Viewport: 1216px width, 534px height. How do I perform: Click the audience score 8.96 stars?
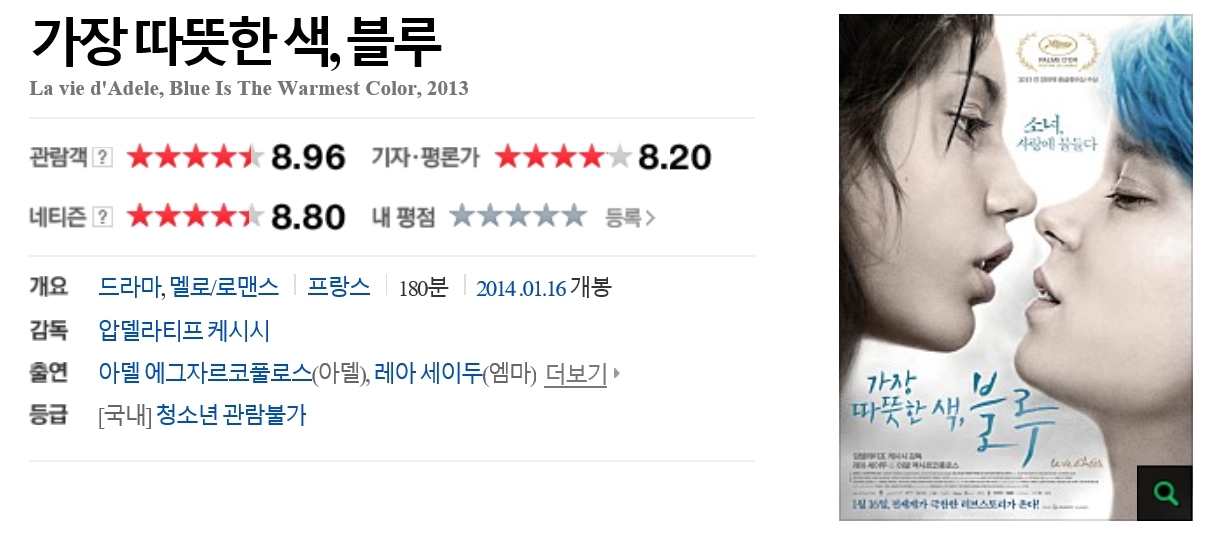(x=195, y=157)
